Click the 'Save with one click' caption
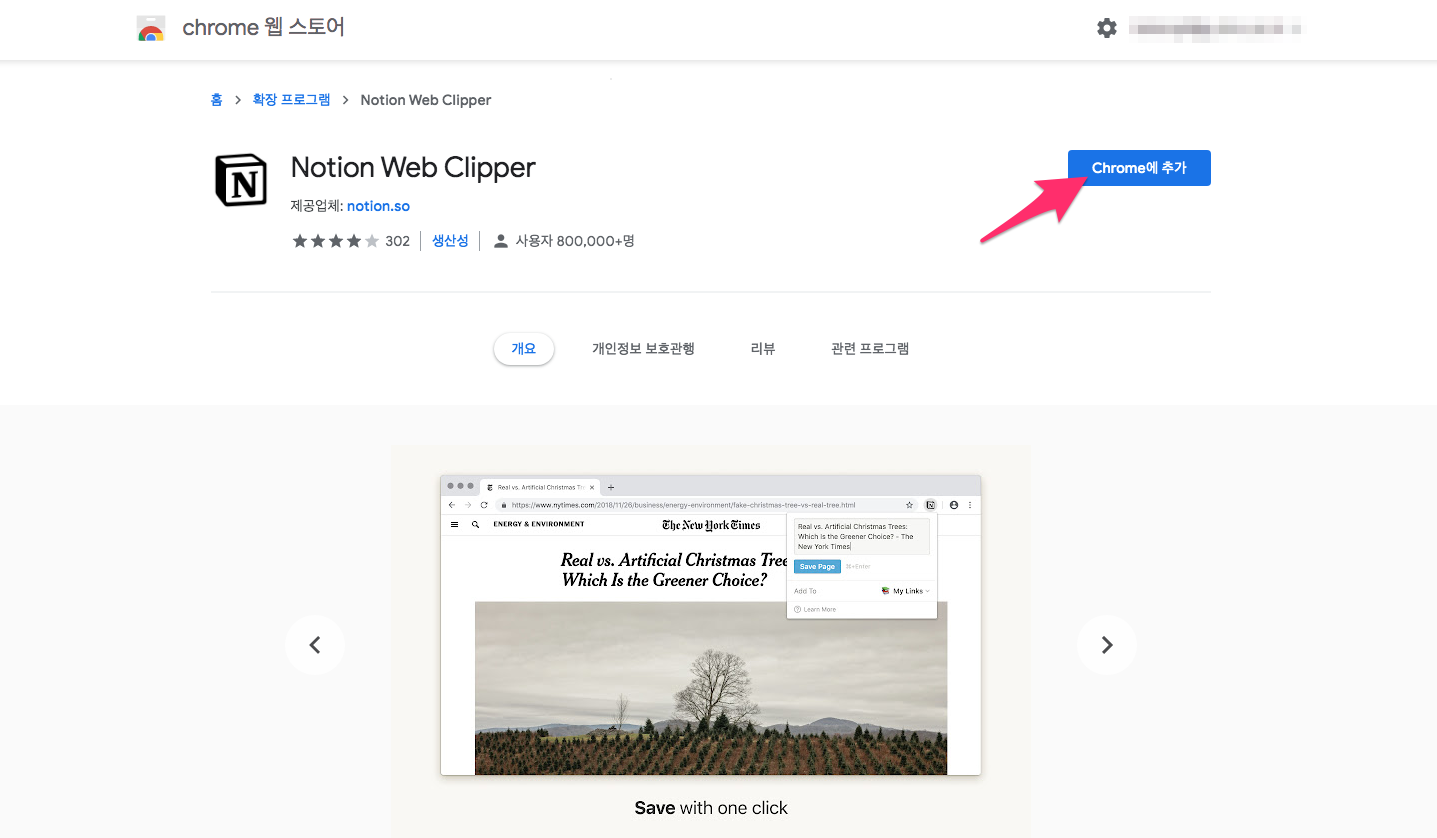This screenshot has width=1437, height=838. coord(711,807)
